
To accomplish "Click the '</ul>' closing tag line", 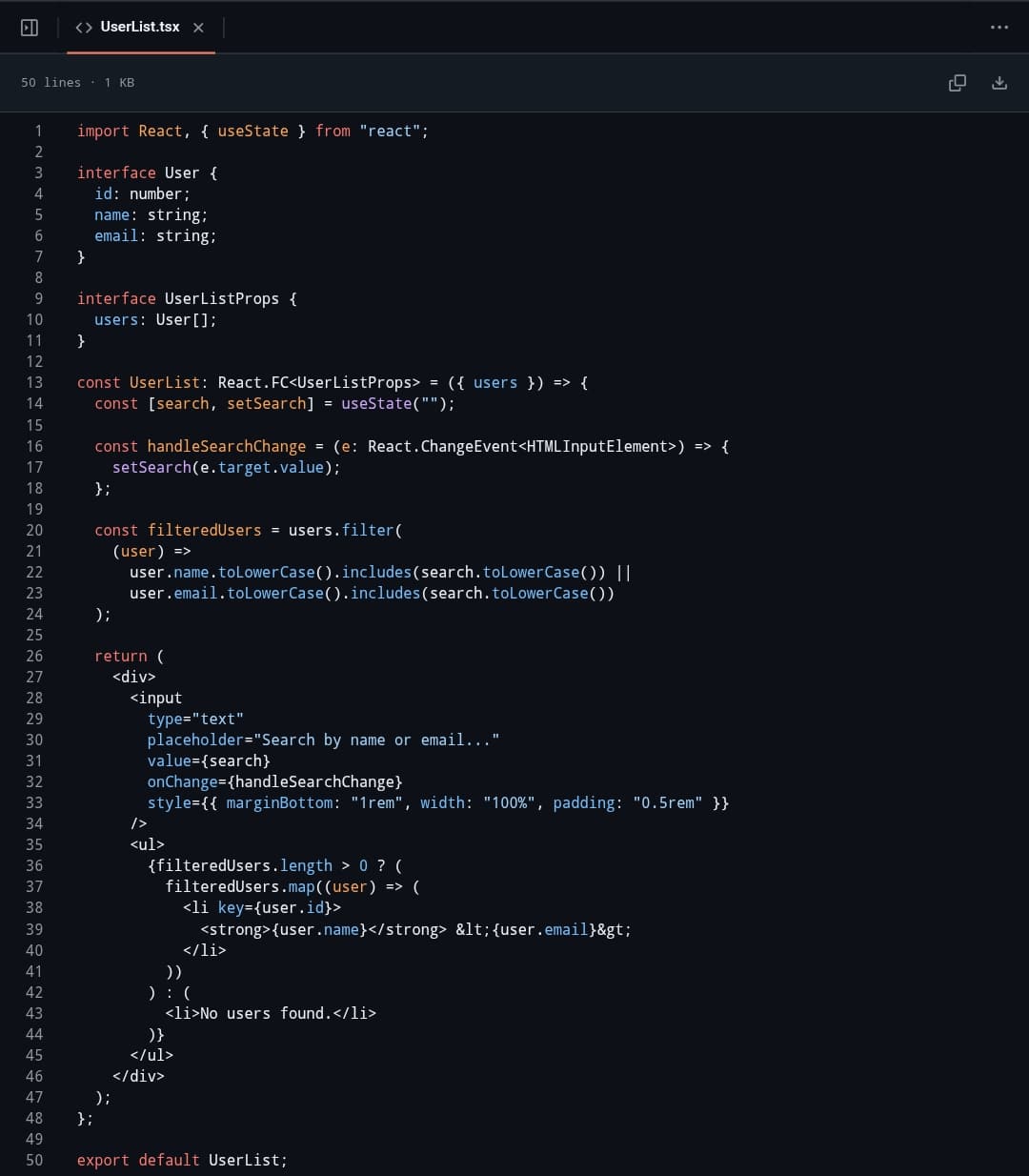I will pyautogui.click(x=151, y=1055).
